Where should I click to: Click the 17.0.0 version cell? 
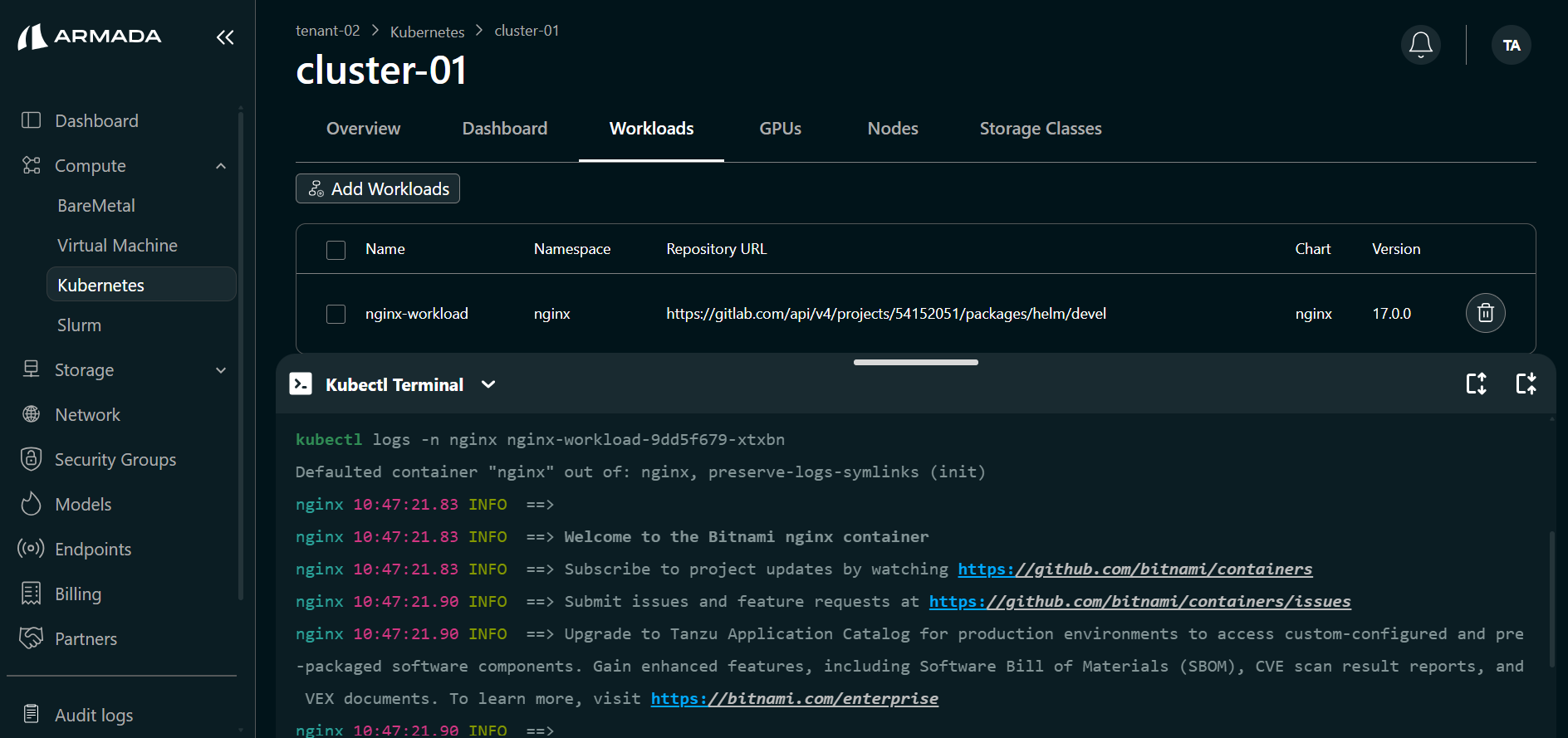(x=1392, y=314)
